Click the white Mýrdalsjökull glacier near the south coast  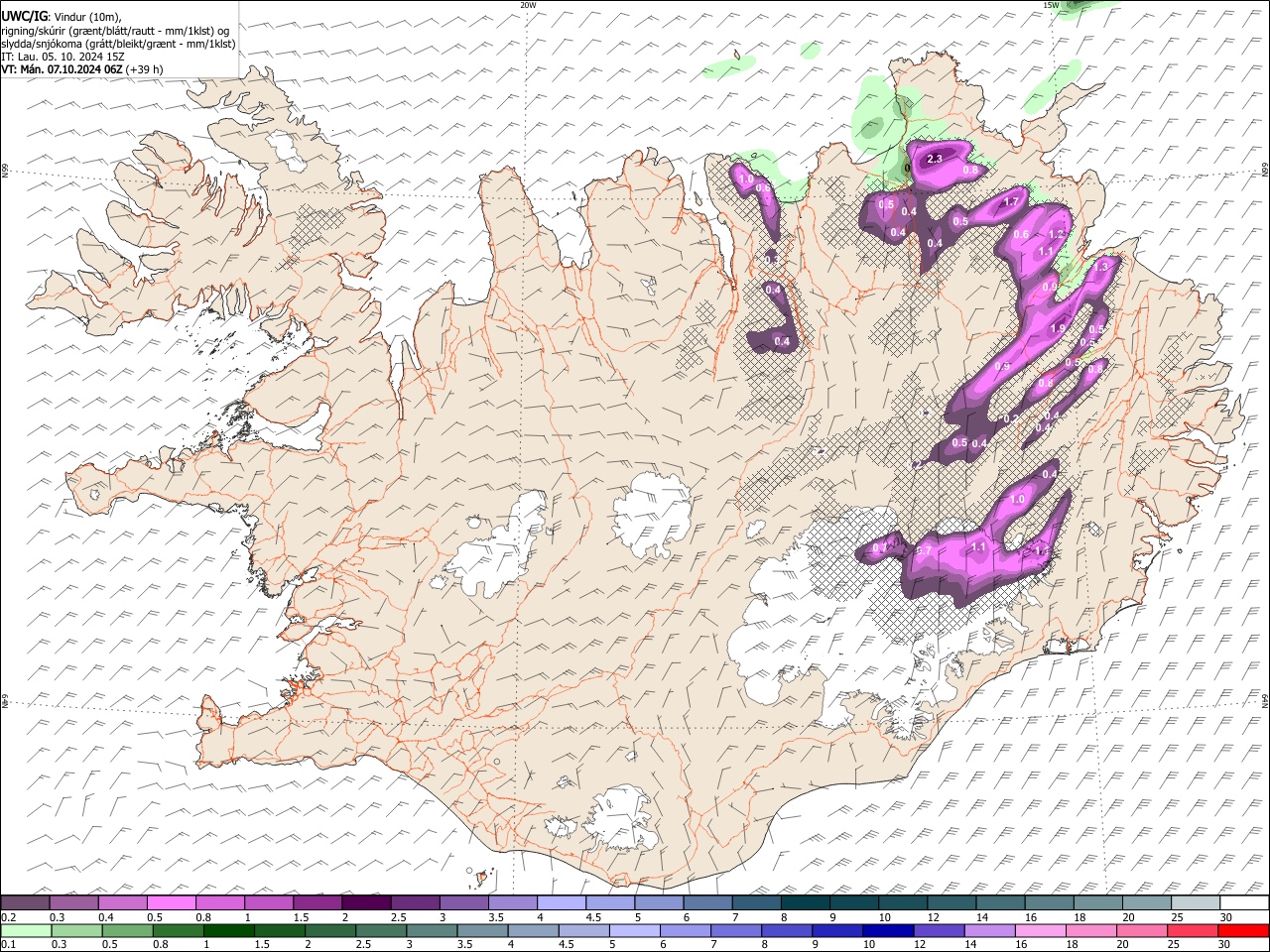(620, 819)
